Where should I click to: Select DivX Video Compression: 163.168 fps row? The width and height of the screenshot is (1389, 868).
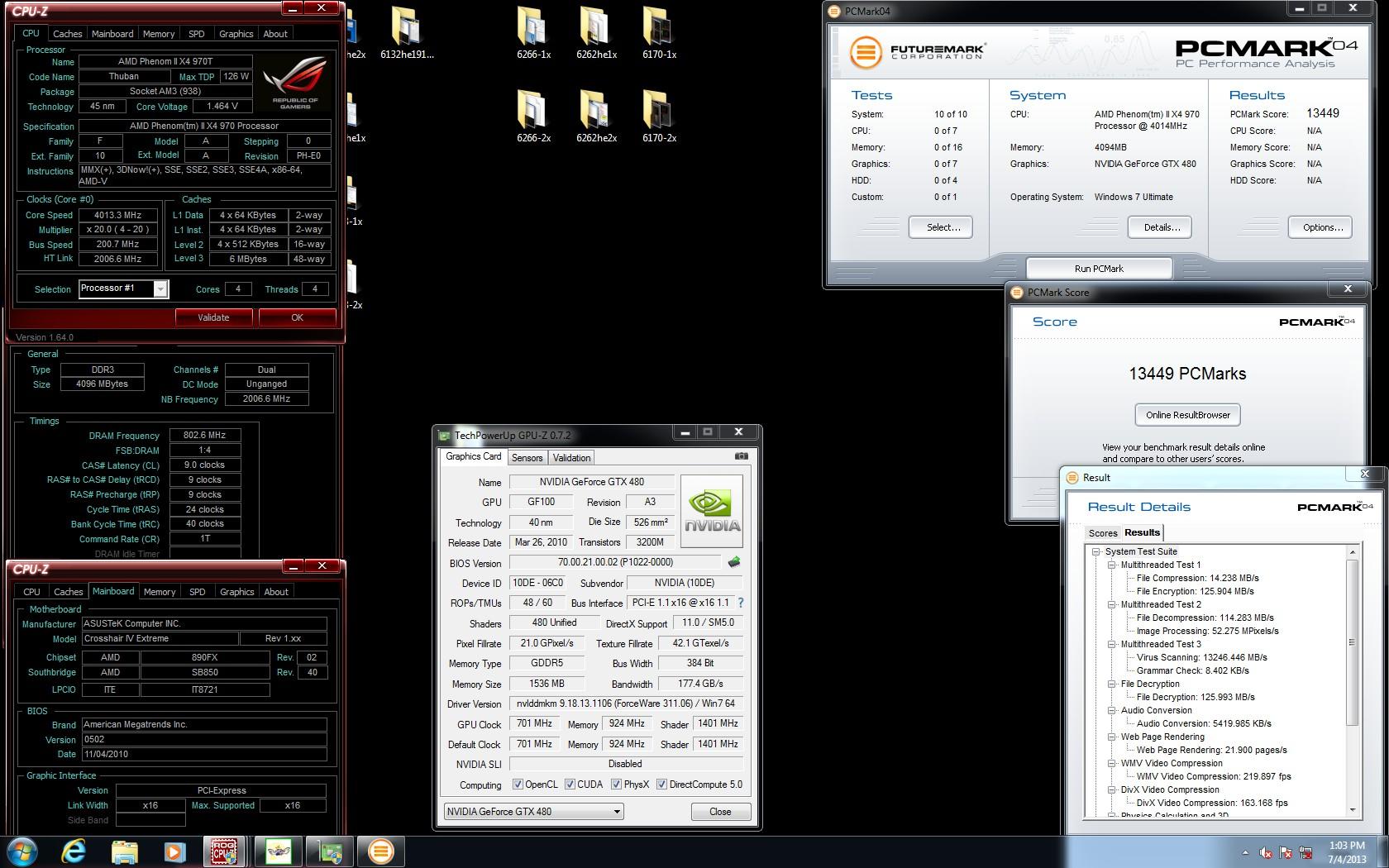(1212, 803)
